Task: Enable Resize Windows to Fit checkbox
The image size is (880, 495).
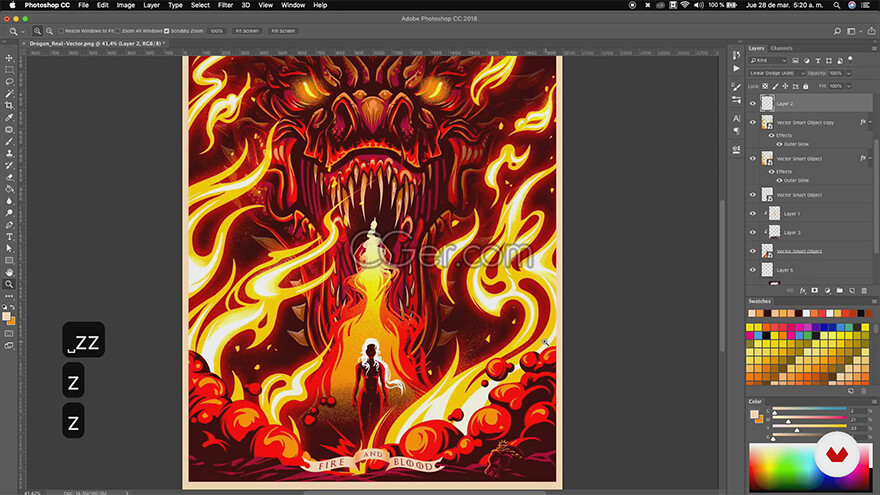Action: [x=61, y=31]
